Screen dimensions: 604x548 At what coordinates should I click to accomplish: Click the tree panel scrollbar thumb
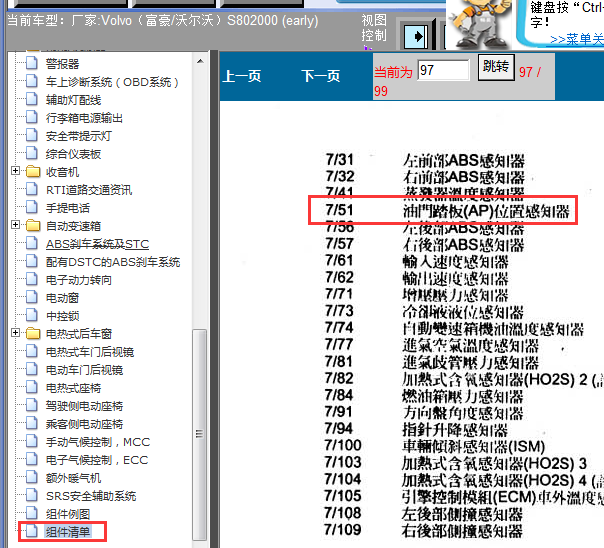coord(200,434)
